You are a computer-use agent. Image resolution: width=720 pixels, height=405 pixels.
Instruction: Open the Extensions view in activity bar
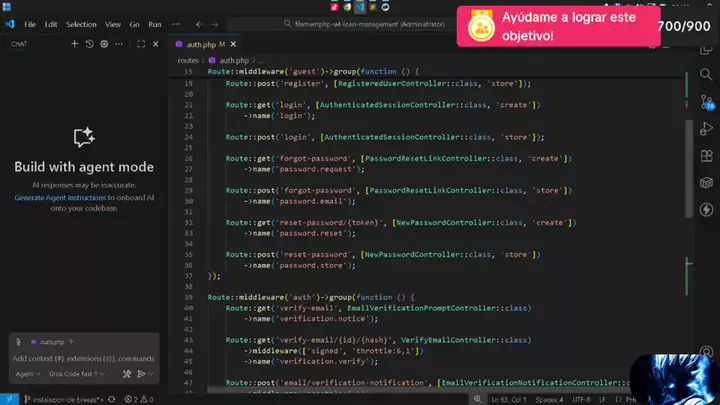click(706, 154)
